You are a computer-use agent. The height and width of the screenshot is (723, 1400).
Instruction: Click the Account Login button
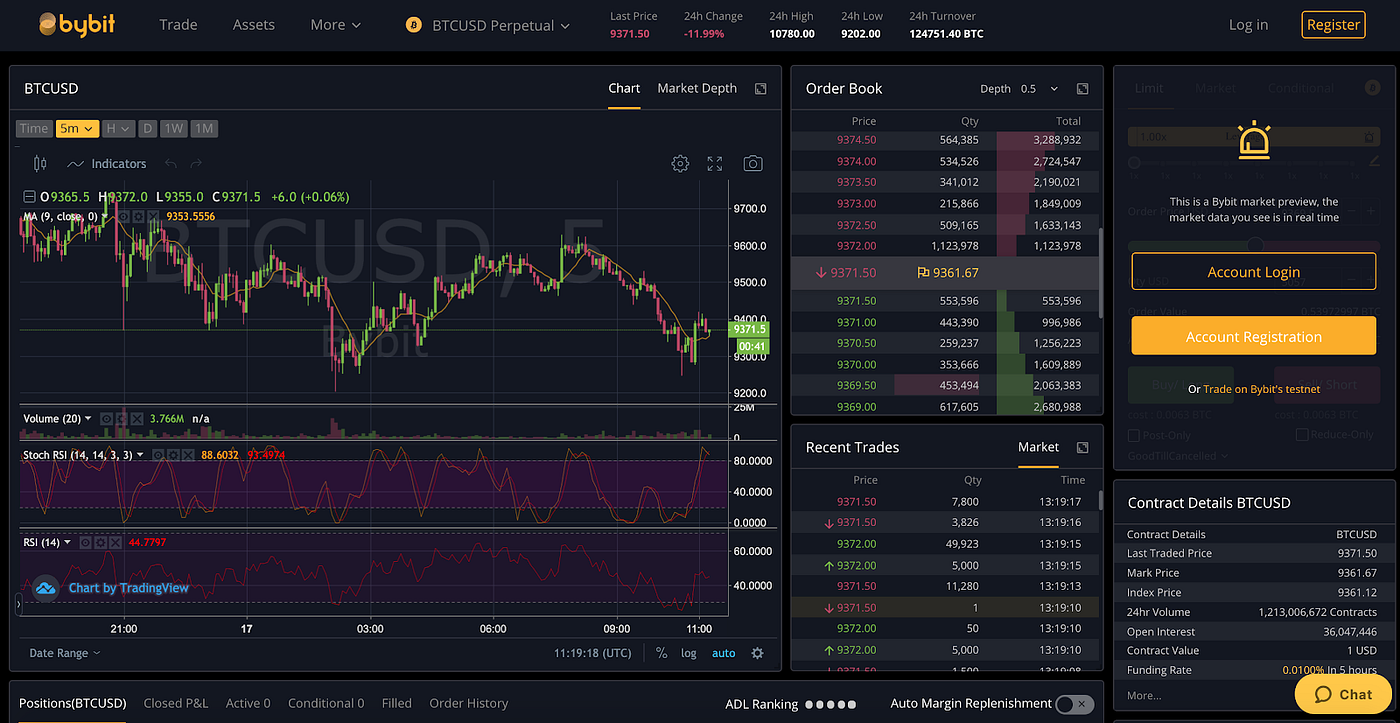tap(1254, 272)
